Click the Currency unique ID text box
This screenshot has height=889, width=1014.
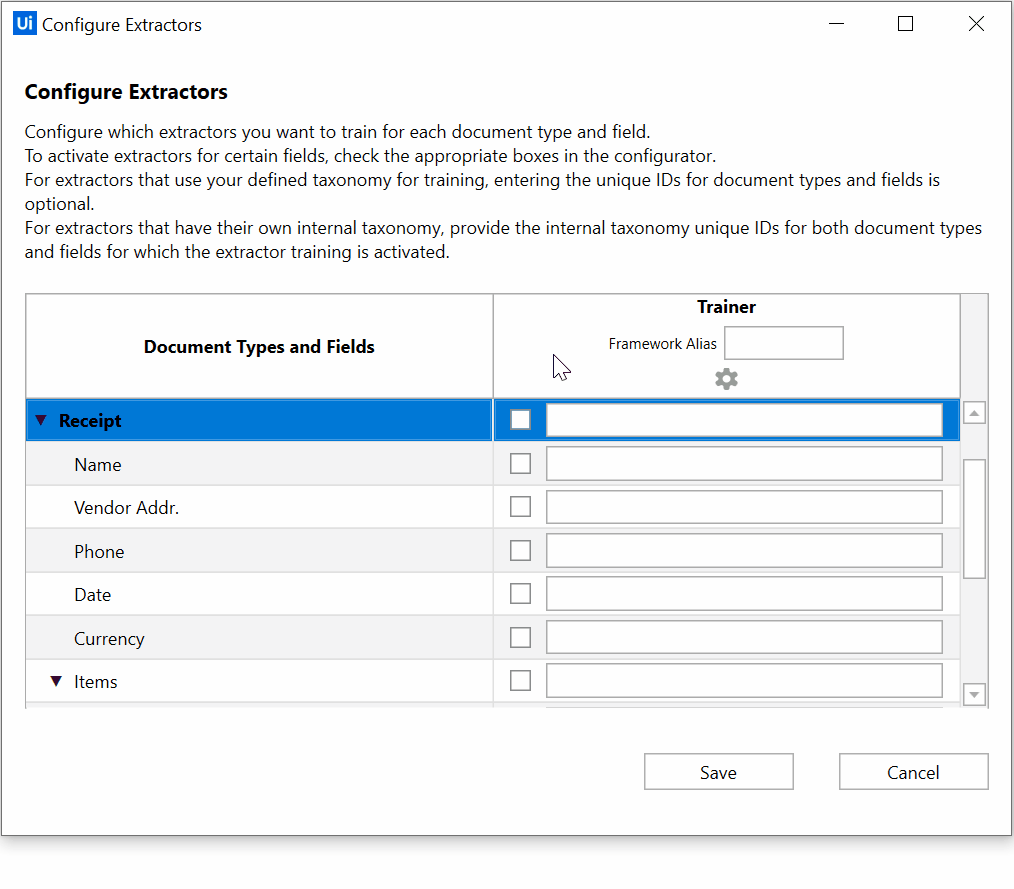(743, 638)
